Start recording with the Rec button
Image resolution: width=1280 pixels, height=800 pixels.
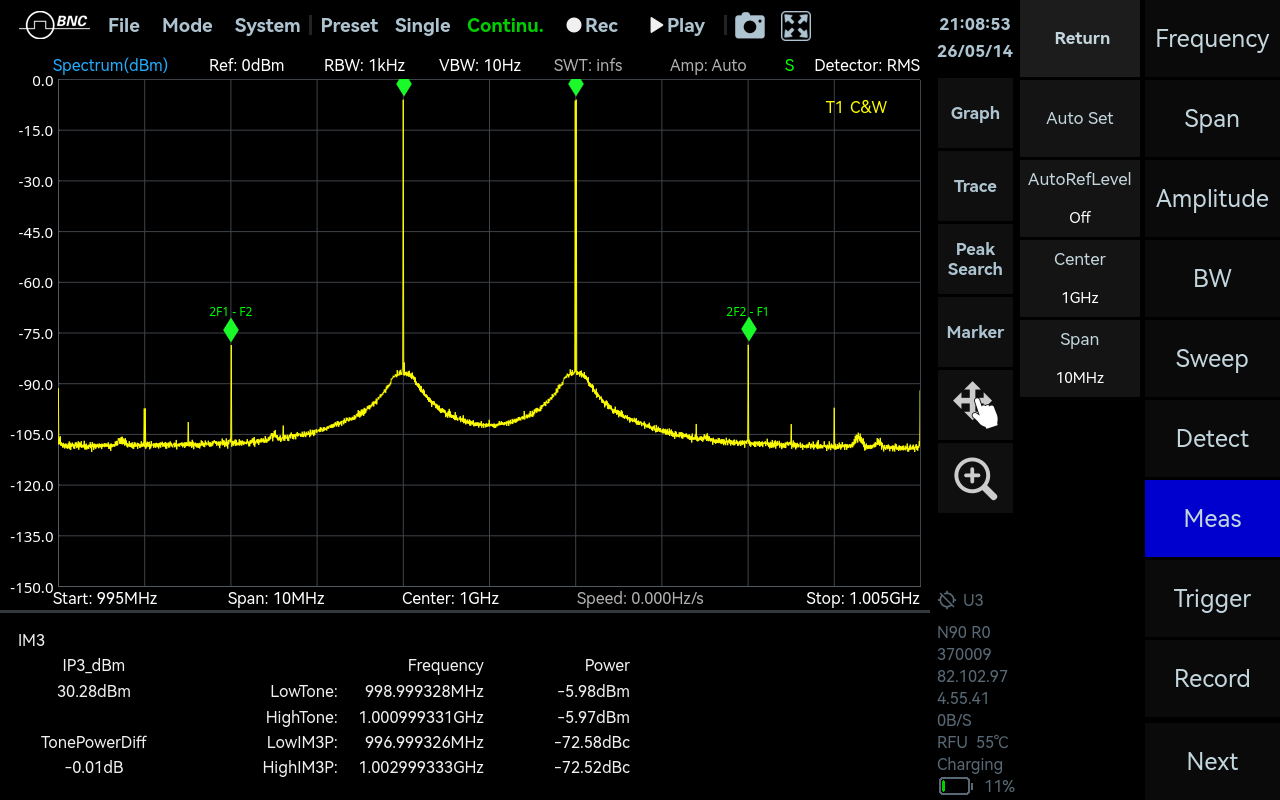[592, 26]
